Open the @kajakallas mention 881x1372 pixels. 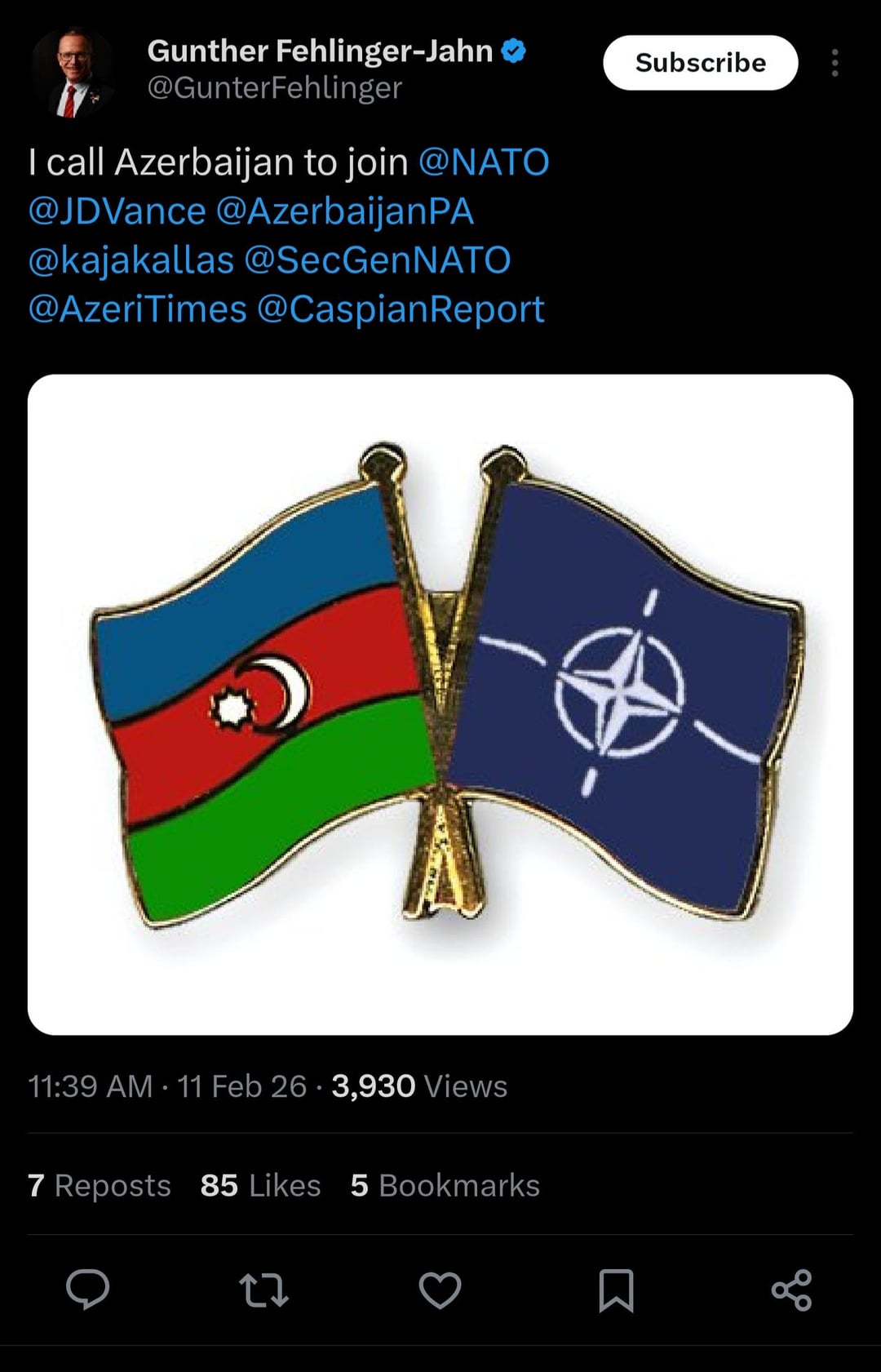[x=131, y=260]
